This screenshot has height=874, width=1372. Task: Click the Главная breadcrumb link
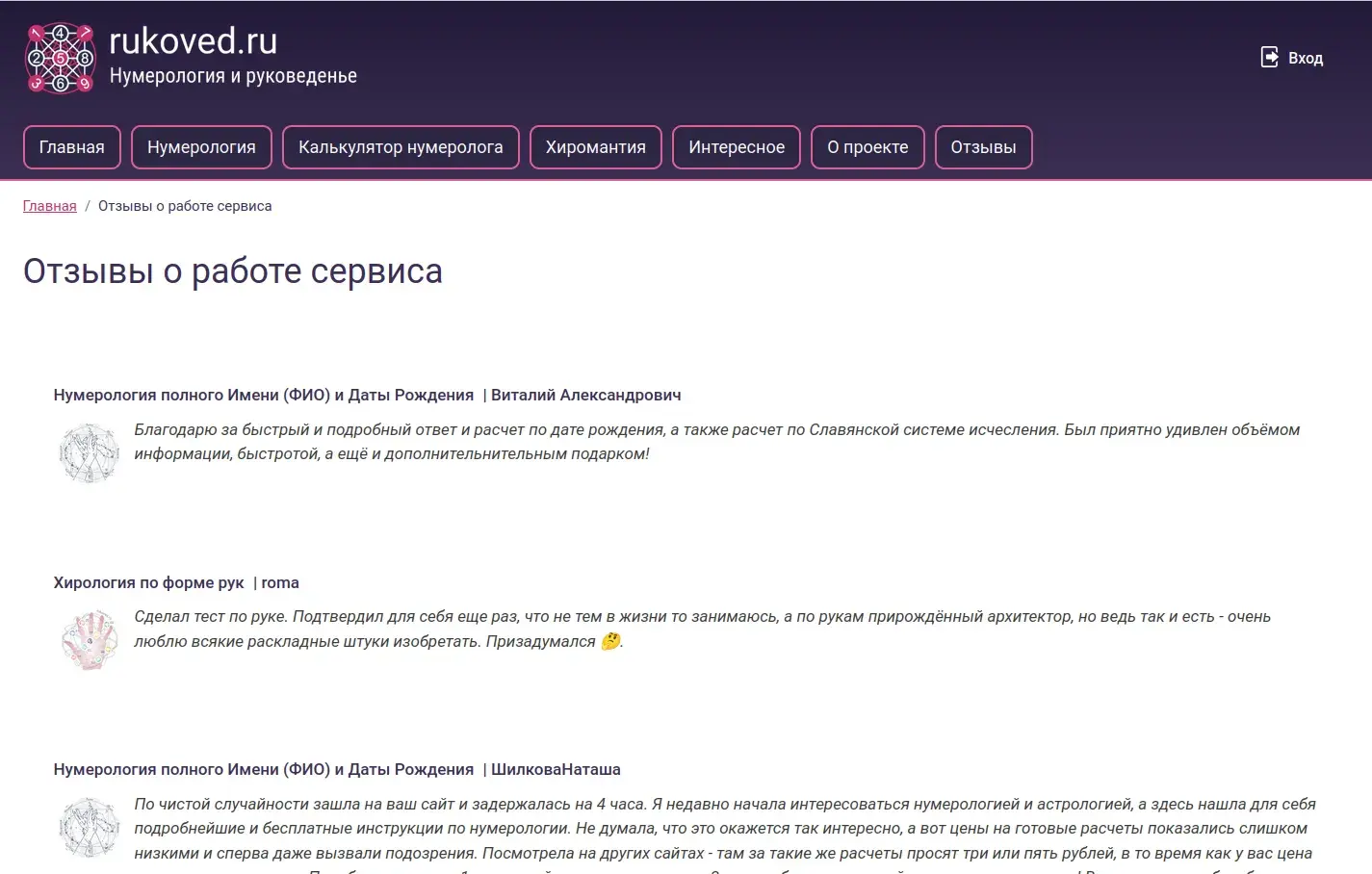pos(50,206)
